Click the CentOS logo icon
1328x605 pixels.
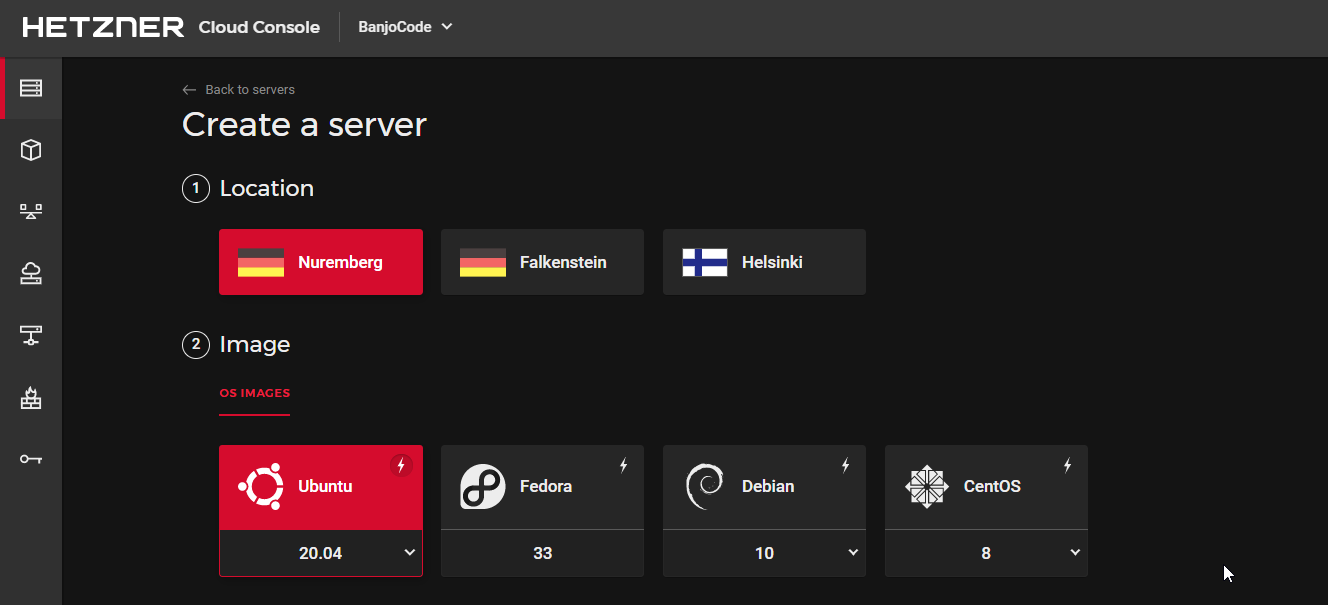(x=926, y=487)
